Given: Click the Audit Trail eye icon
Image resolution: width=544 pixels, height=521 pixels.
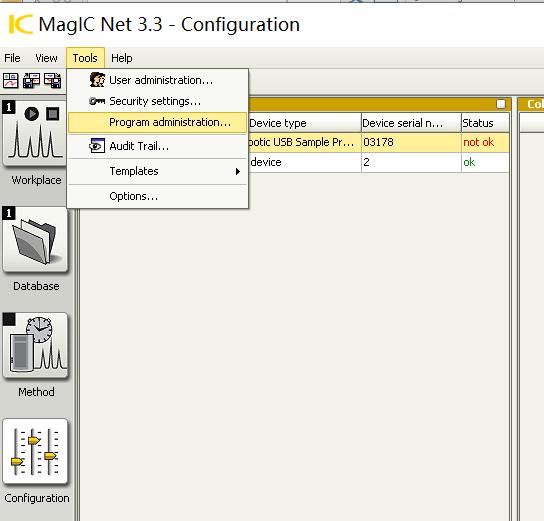Looking at the screenshot, I should [97, 146].
